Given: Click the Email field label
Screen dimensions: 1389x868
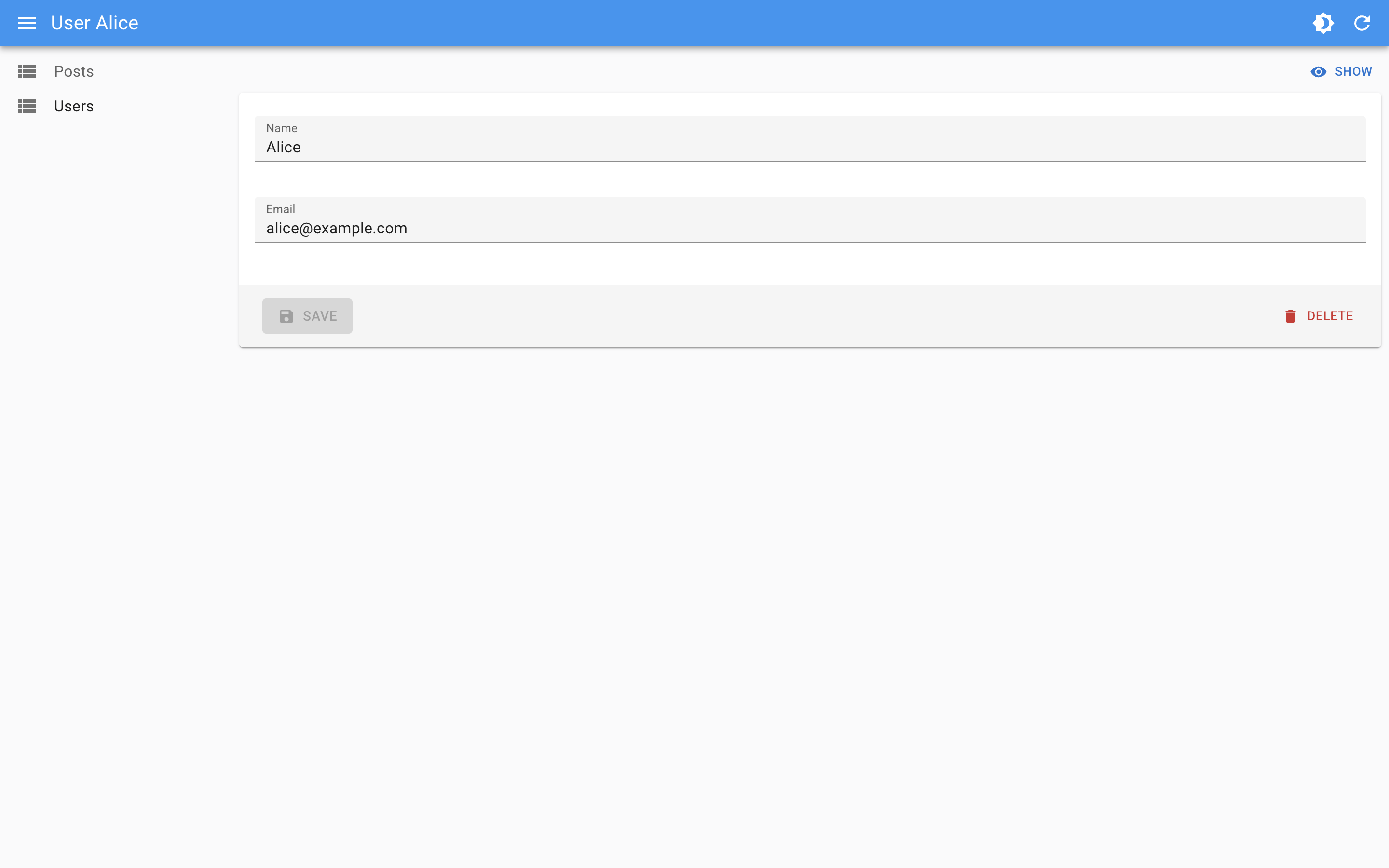Looking at the screenshot, I should 280,209.
